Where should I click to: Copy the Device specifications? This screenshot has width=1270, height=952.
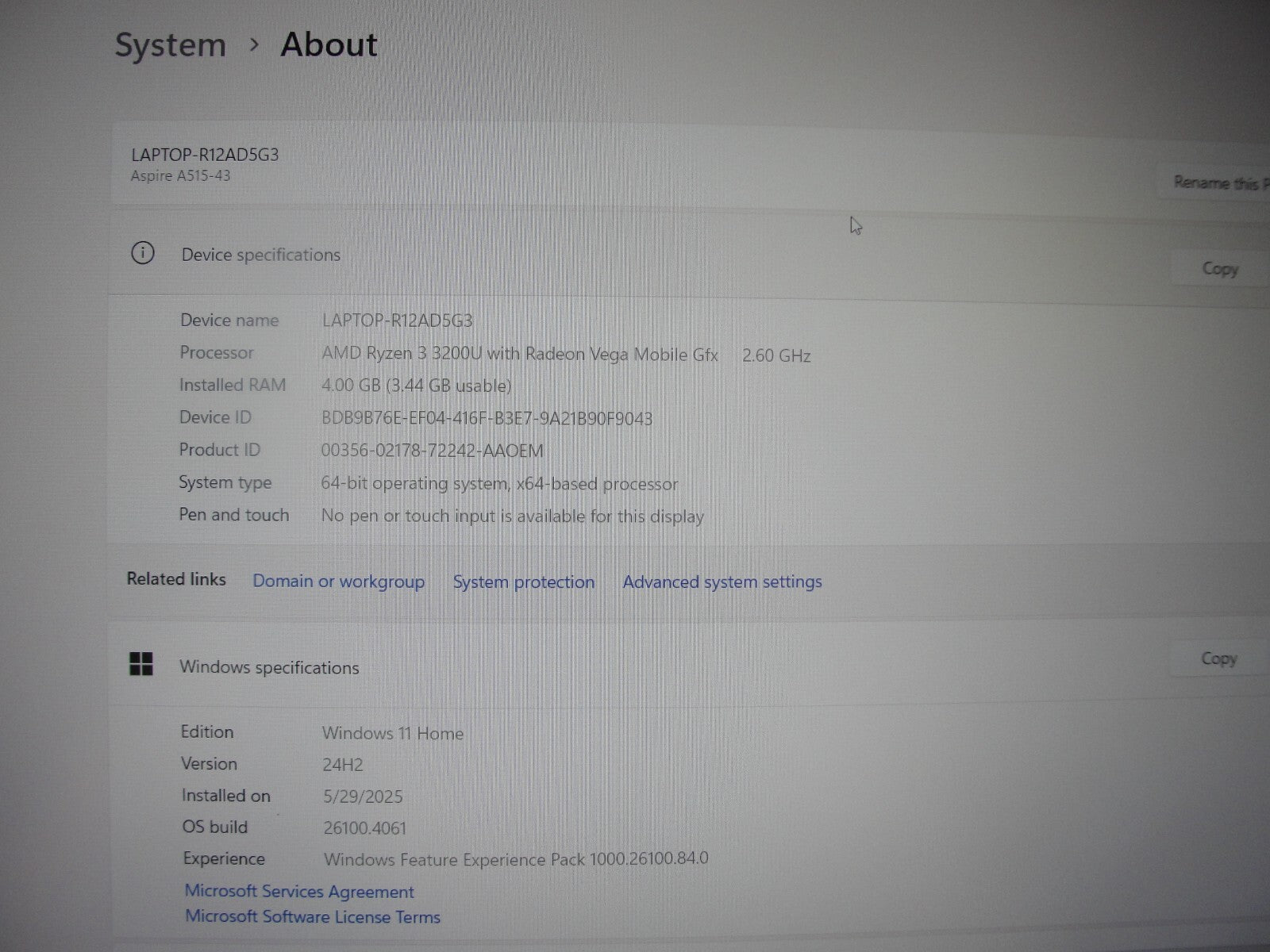1220,269
